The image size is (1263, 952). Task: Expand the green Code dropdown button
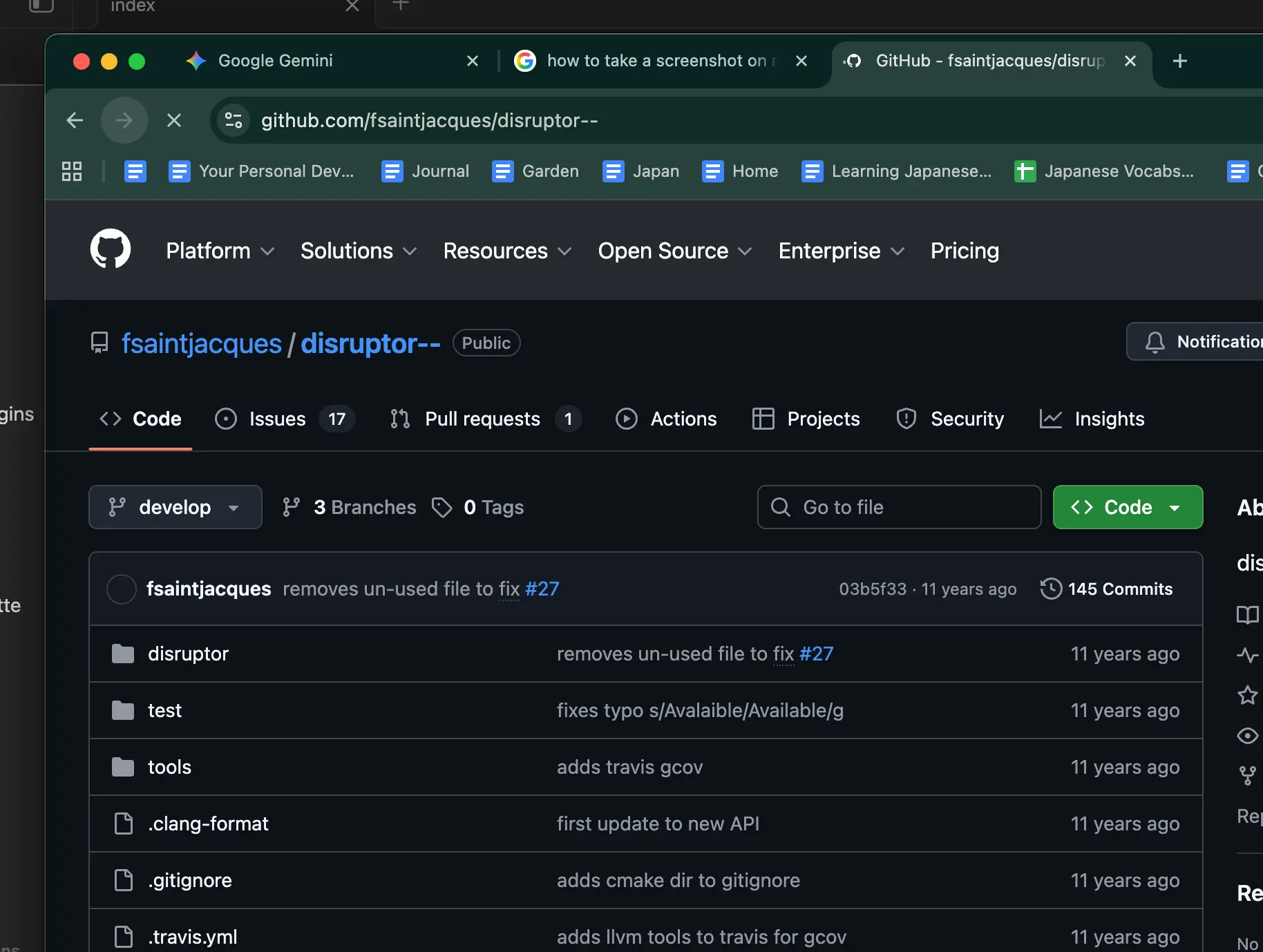[1127, 508]
